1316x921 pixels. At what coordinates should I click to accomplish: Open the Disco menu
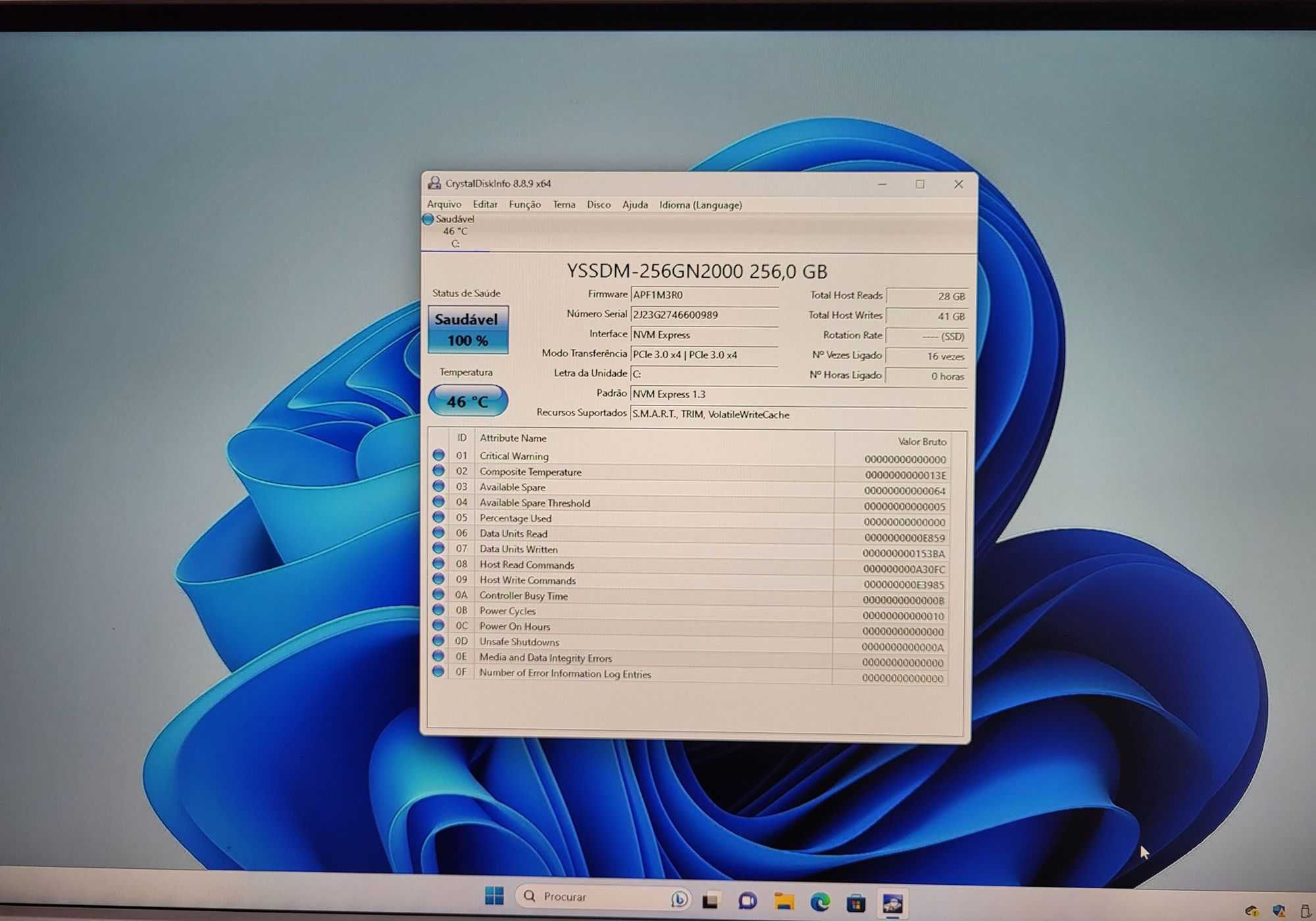click(x=599, y=204)
